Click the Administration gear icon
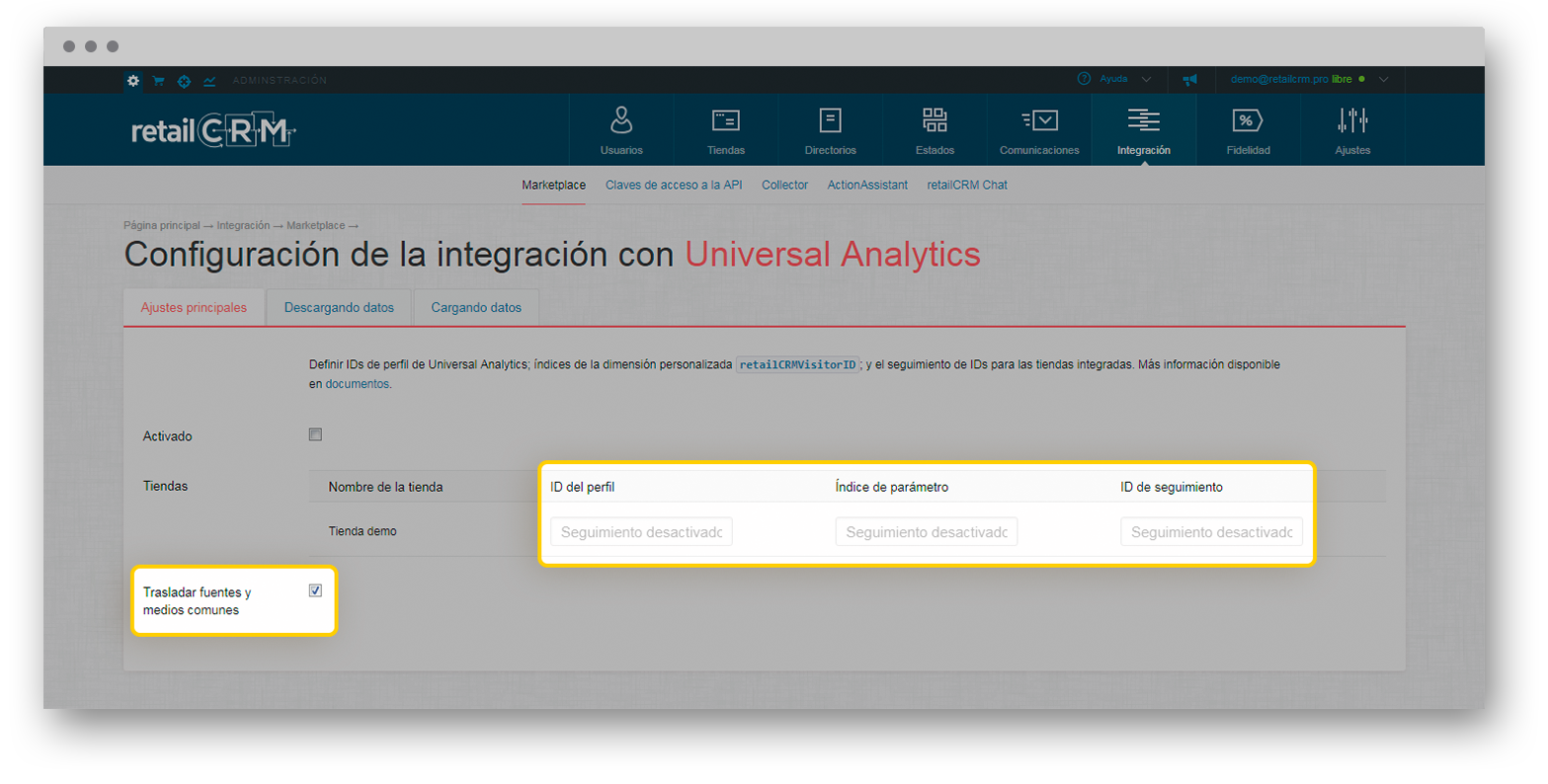The image size is (1548, 784). (133, 81)
